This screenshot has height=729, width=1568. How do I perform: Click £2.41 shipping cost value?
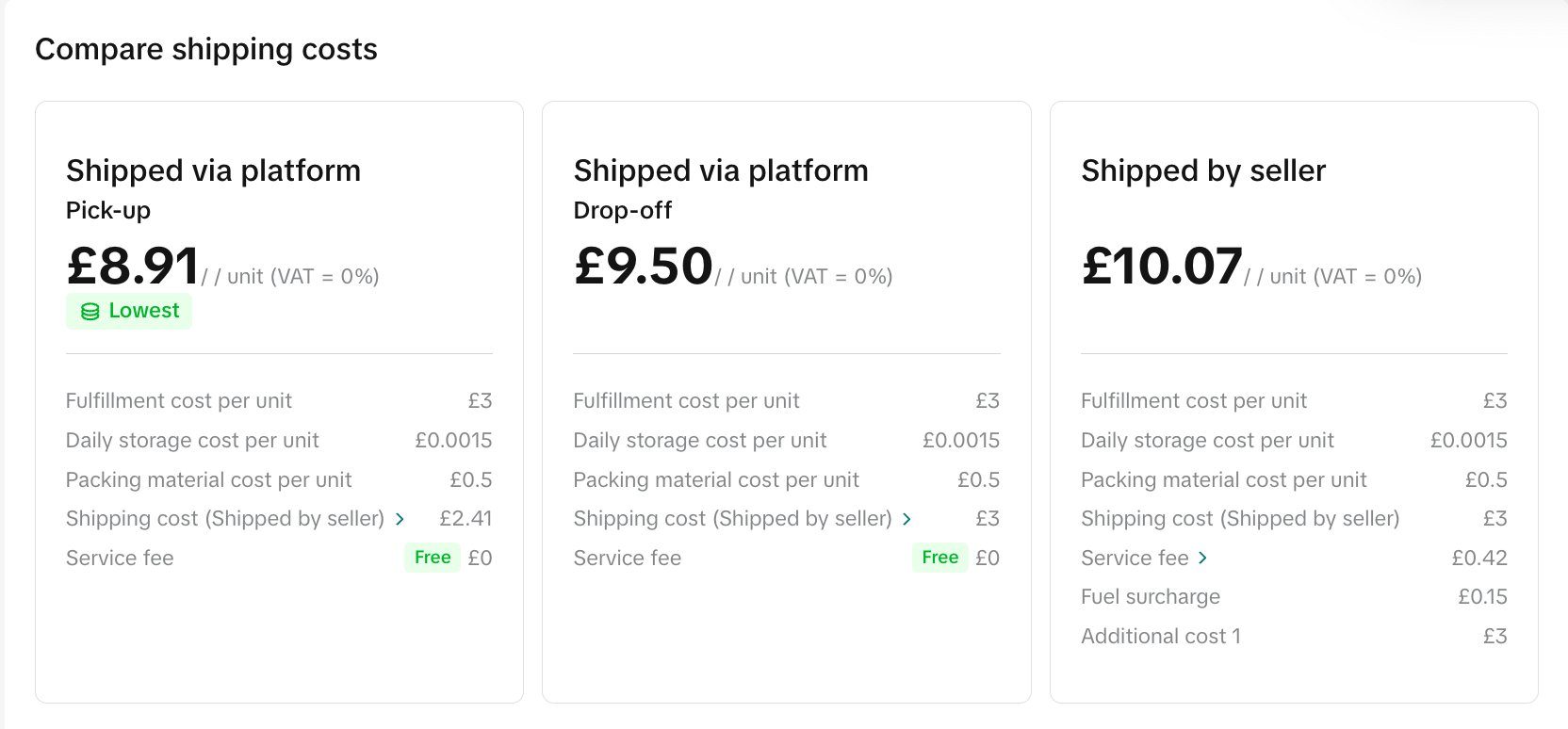[465, 519]
